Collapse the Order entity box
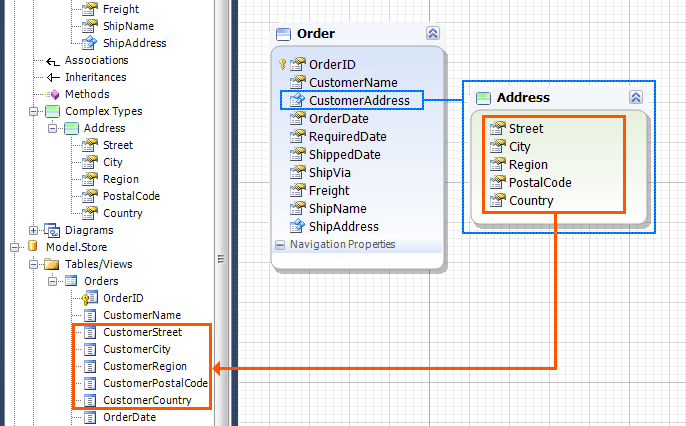686x426 pixels. click(433, 33)
